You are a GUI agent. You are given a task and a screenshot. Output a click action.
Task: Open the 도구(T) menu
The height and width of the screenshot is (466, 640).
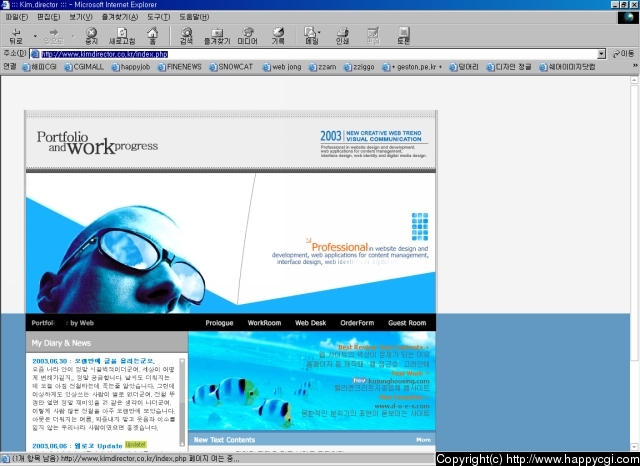(x=158, y=17)
